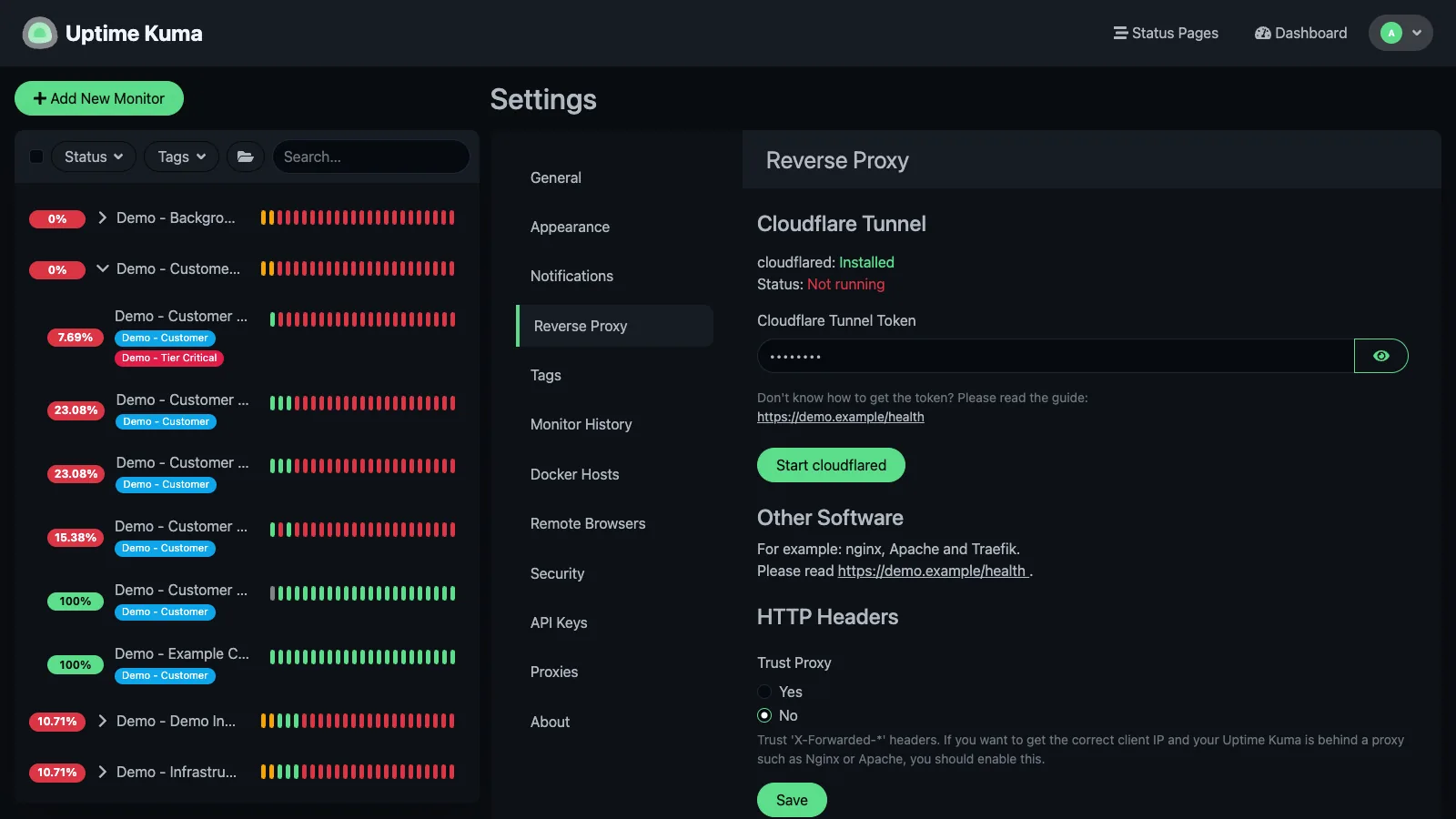Open Status Pages from header
Screen dimensions: 1456x819
point(1166,33)
